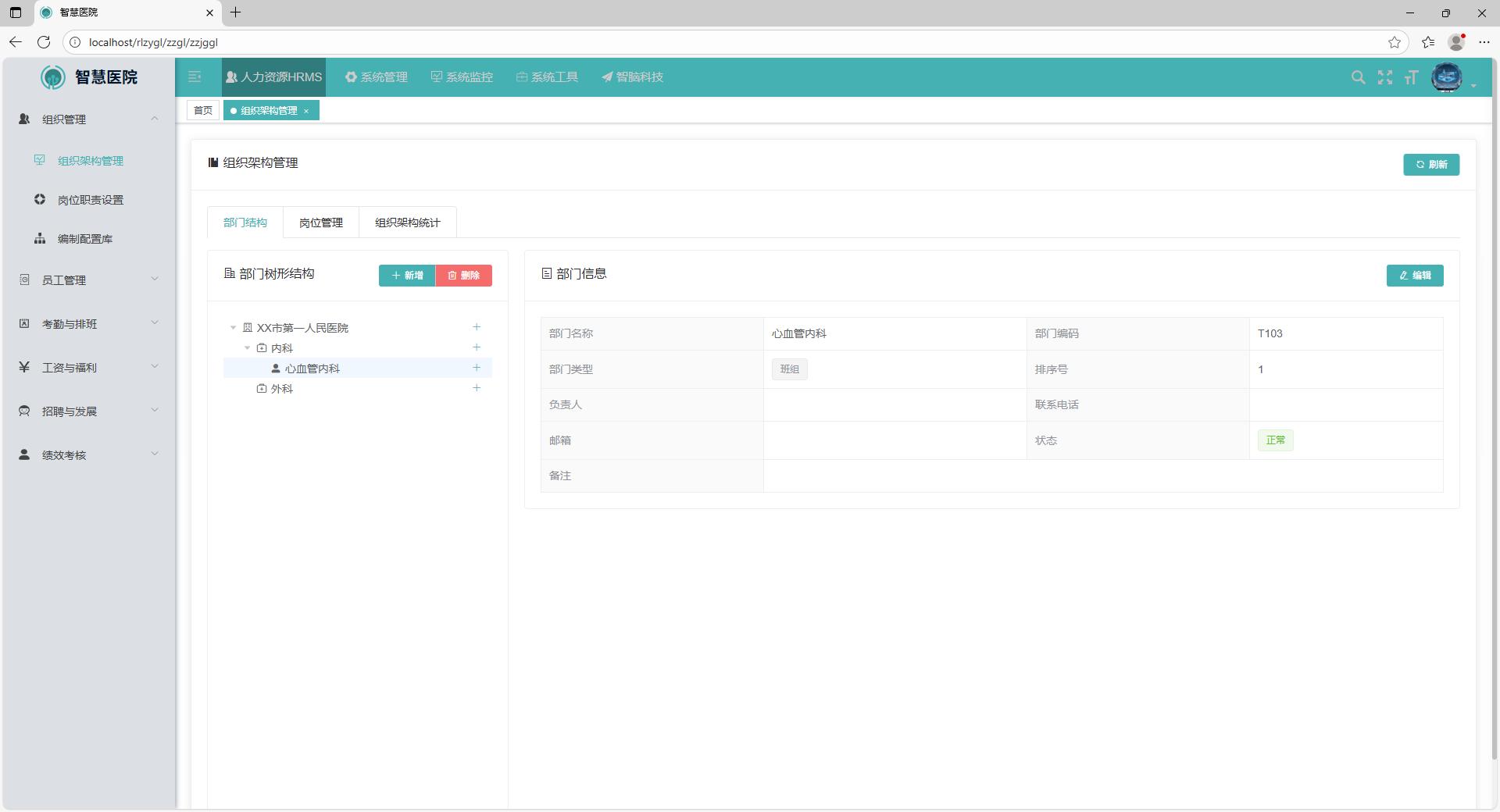Screen dimensions: 1500x812
Task: Click the 编辑 button in 部门信息
Action: [x=1414, y=276]
